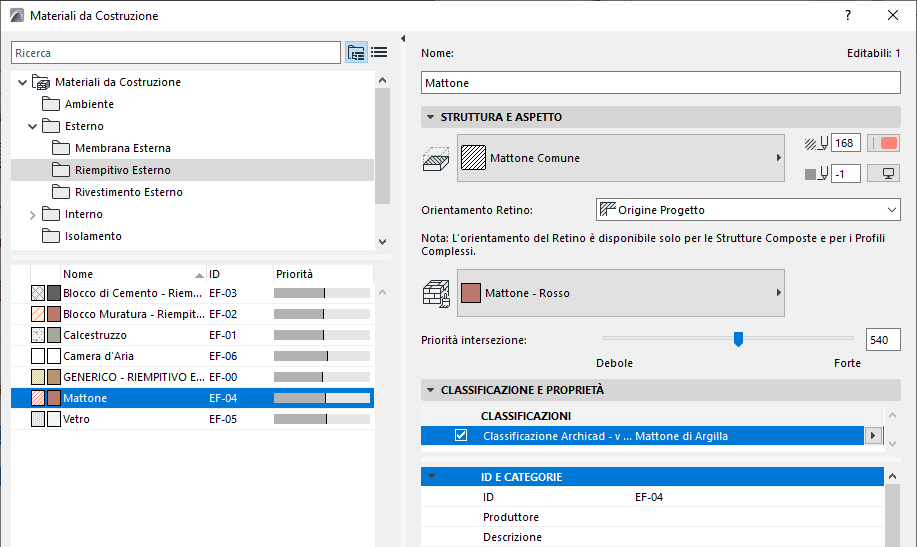Viewport: 917px width, 547px height.
Task: Sort the list by ID column
Action: click(x=240, y=274)
